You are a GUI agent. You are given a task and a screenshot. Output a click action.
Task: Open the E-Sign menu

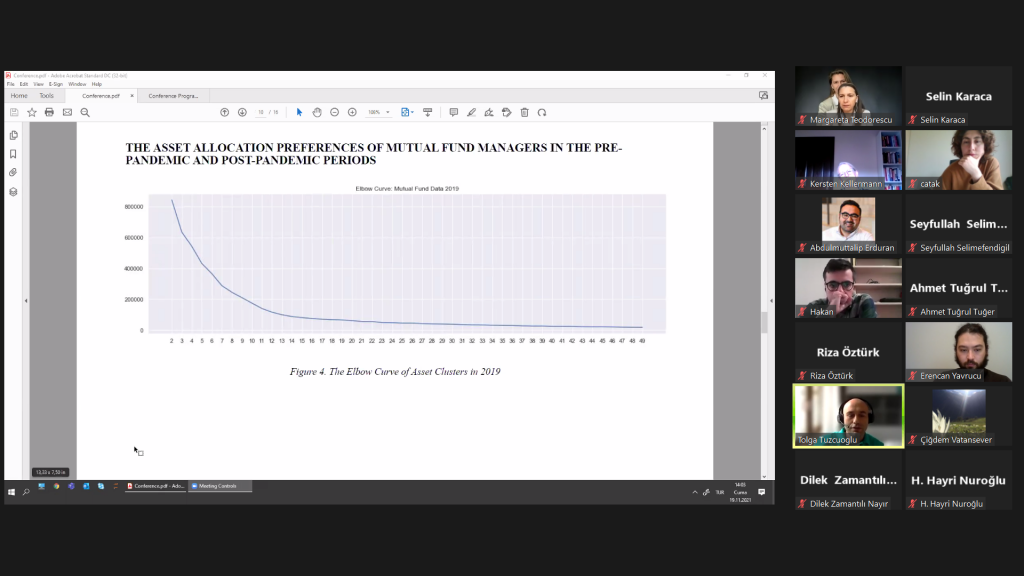pyautogui.click(x=56, y=84)
